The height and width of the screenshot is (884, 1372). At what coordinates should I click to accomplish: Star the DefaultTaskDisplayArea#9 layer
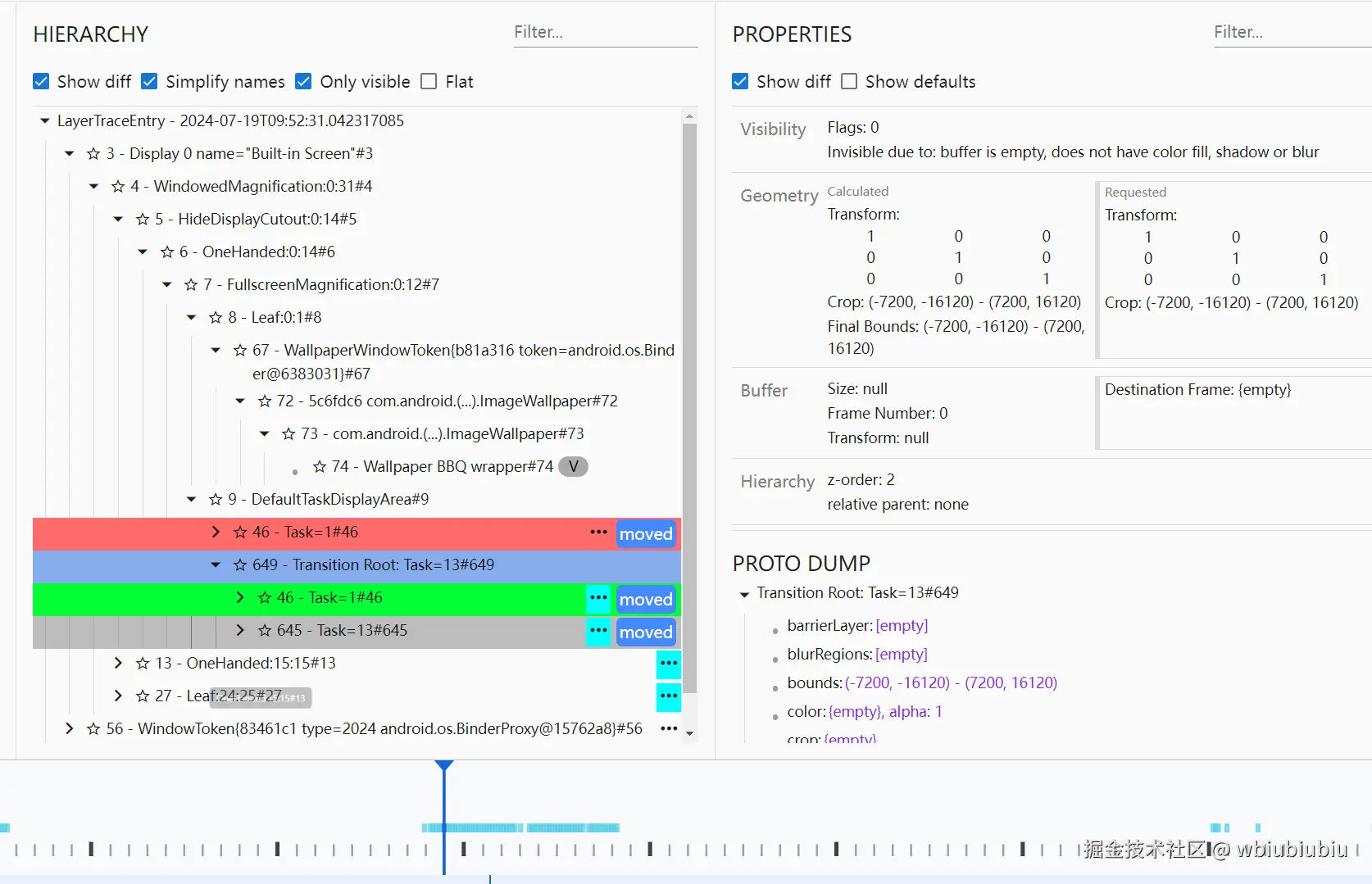click(x=216, y=500)
